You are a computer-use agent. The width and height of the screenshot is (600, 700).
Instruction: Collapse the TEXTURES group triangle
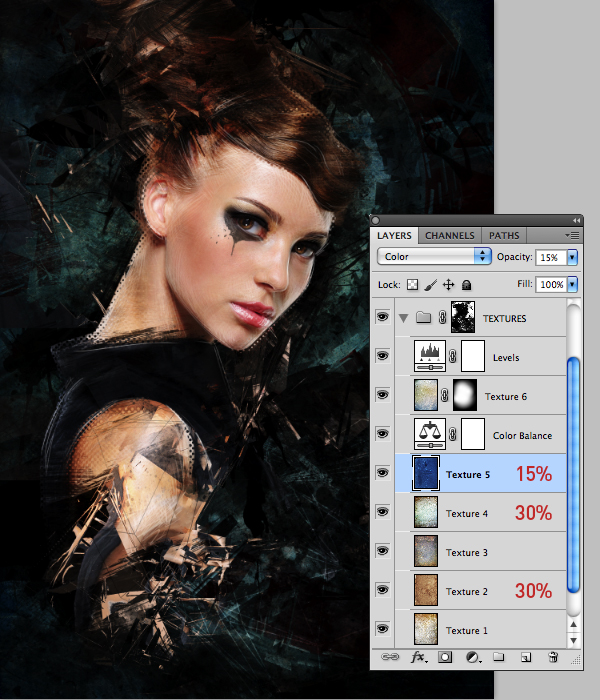(404, 318)
